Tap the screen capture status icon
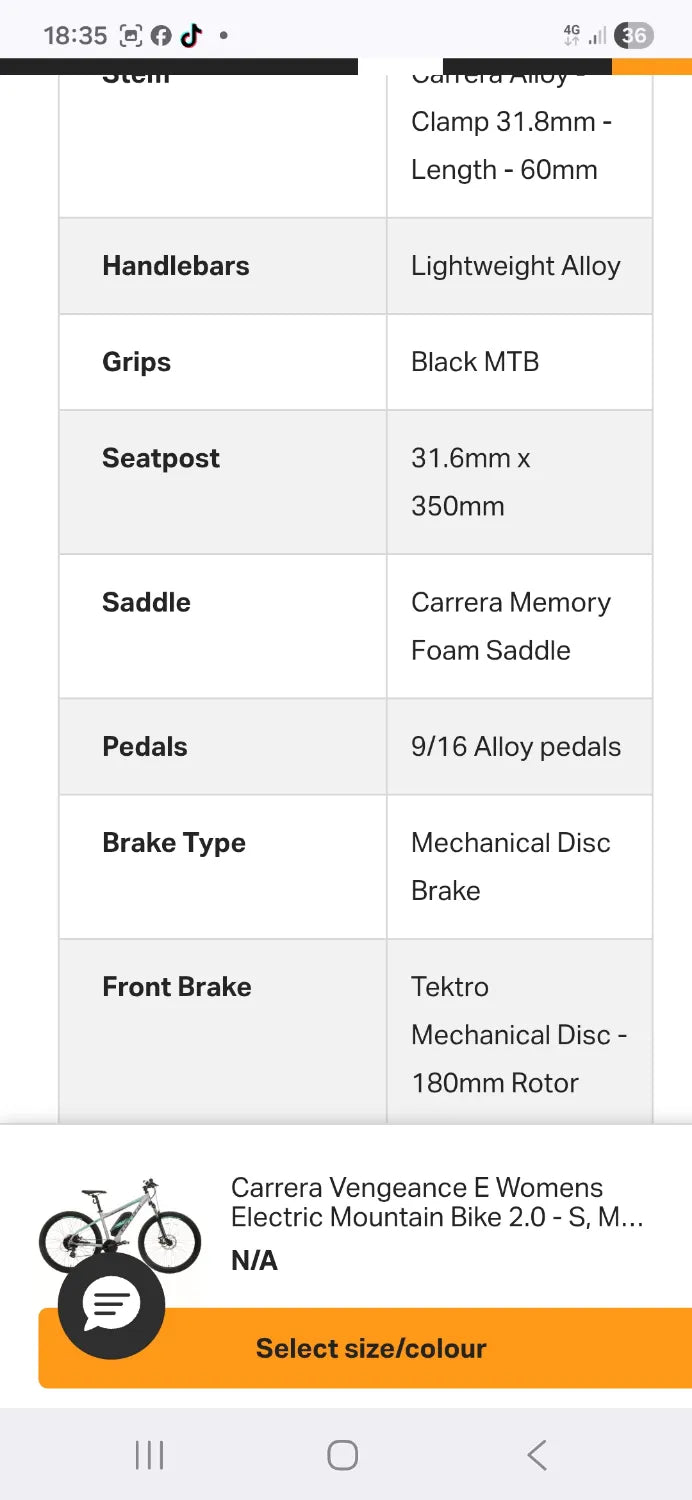Image resolution: width=692 pixels, height=1500 pixels. (131, 36)
